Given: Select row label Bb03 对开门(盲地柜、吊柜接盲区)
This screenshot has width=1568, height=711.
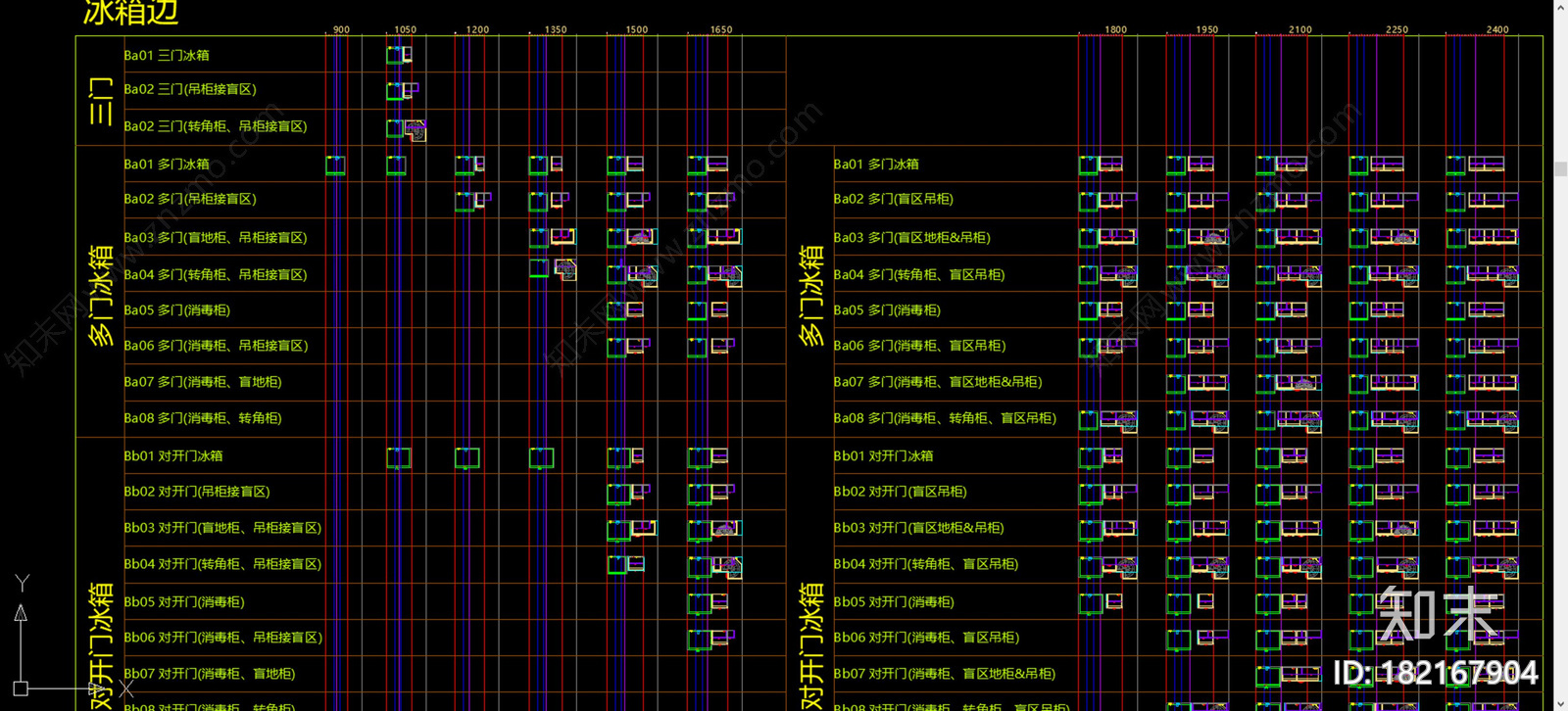Looking at the screenshot, I should click(222, 528).
